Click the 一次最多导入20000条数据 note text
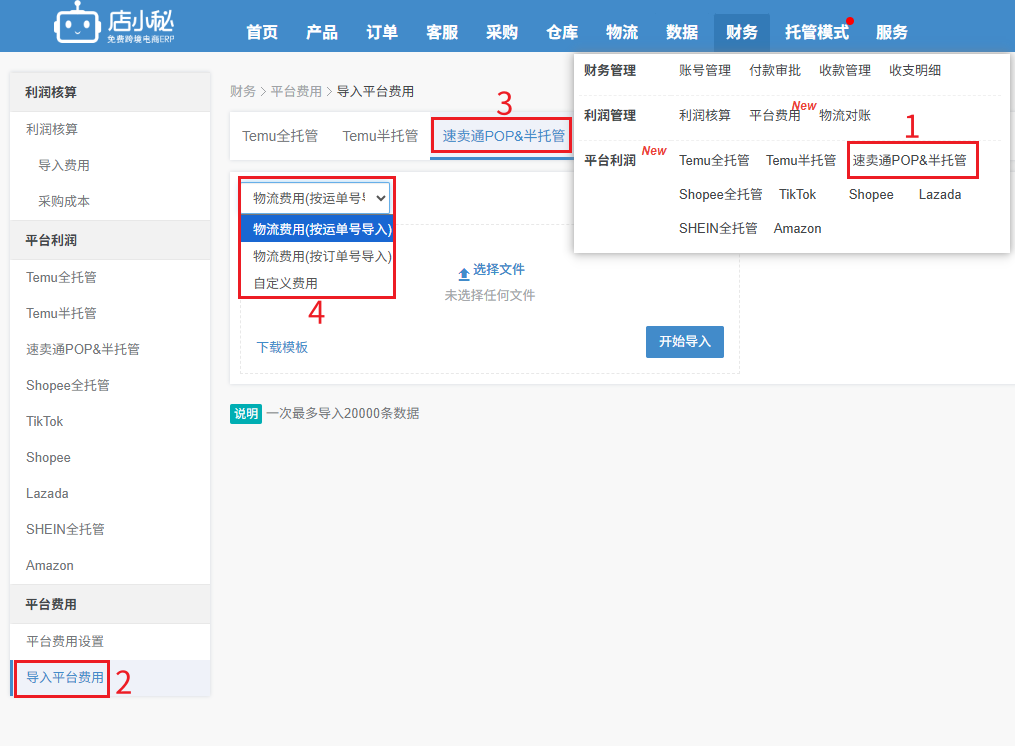Image resolution: width=1015 pixels, height=746 pixels. (343, 413)
